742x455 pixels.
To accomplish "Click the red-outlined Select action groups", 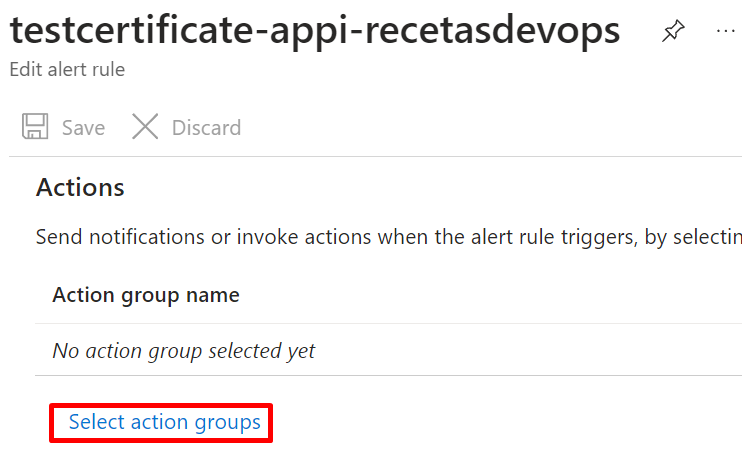I will click(x=161, y=423).
